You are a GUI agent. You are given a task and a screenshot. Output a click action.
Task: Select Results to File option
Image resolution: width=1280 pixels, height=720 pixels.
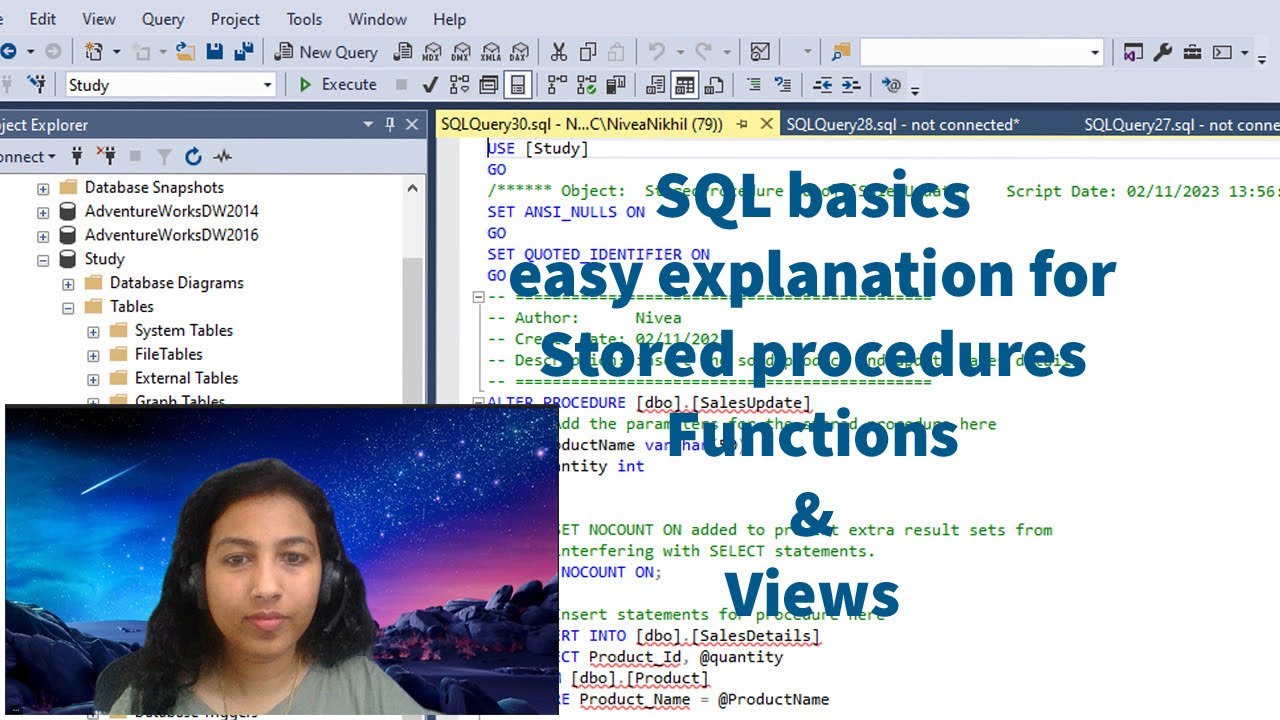(x=713, y=85)
